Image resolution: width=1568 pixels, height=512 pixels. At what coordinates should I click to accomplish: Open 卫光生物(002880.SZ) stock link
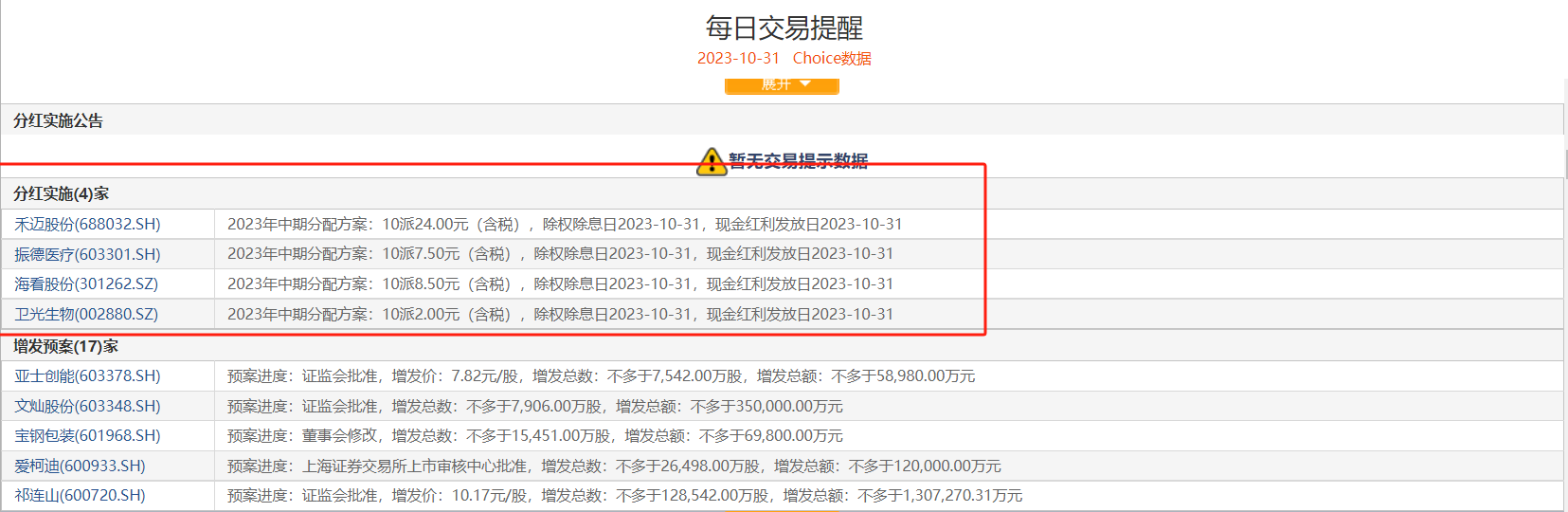pyautogui.click(x=86, y=315)
